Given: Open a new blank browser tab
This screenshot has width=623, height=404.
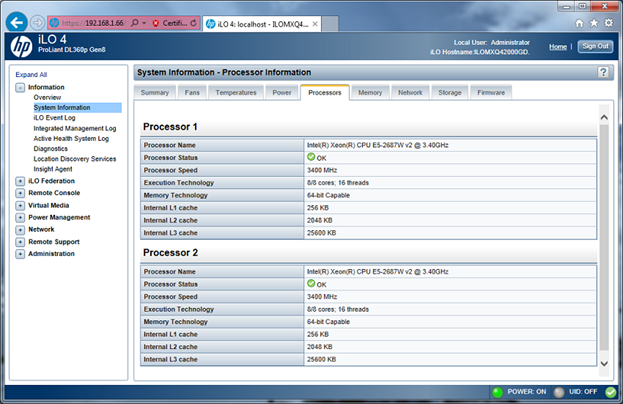Looking at the screenshot, I should coord(330,23).
